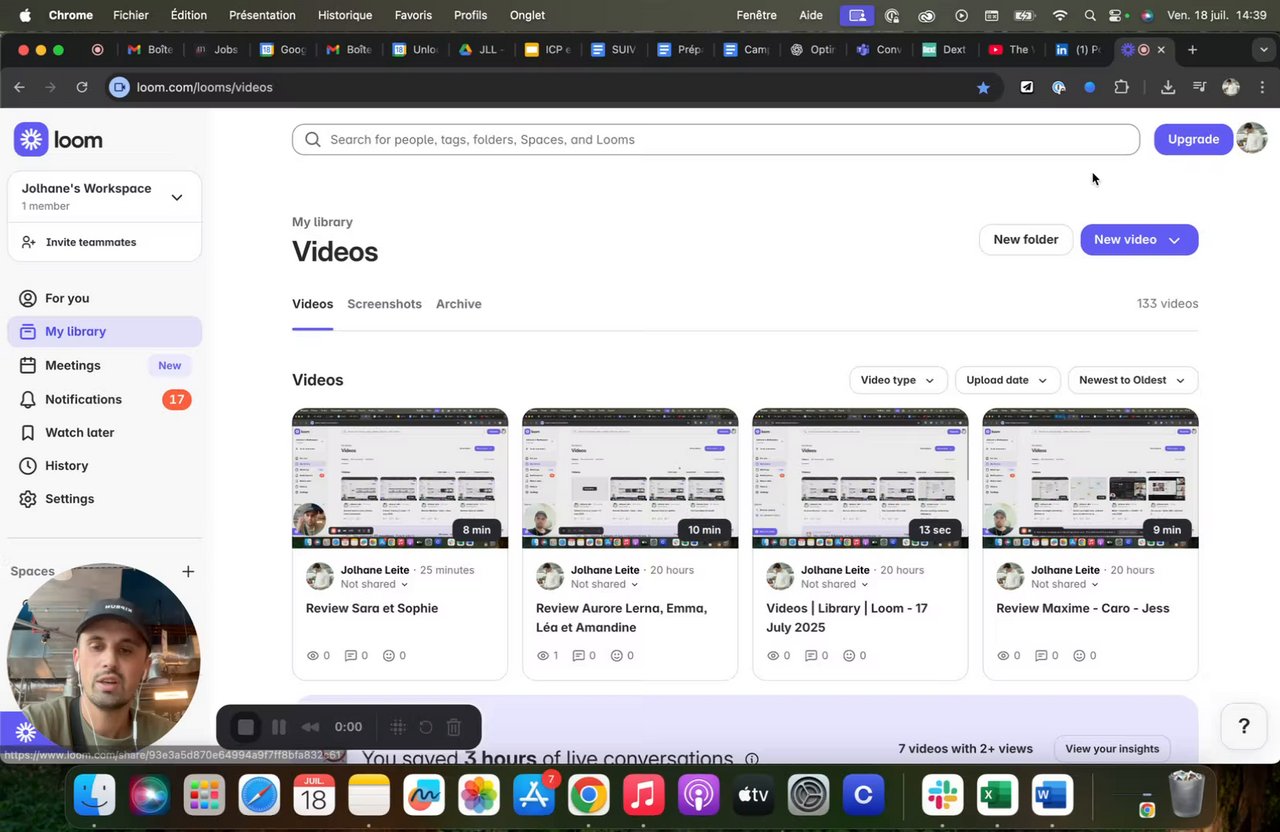Click the 133 videos count
This screenshot has height=832, width=1280.
tap(1167, 304)
